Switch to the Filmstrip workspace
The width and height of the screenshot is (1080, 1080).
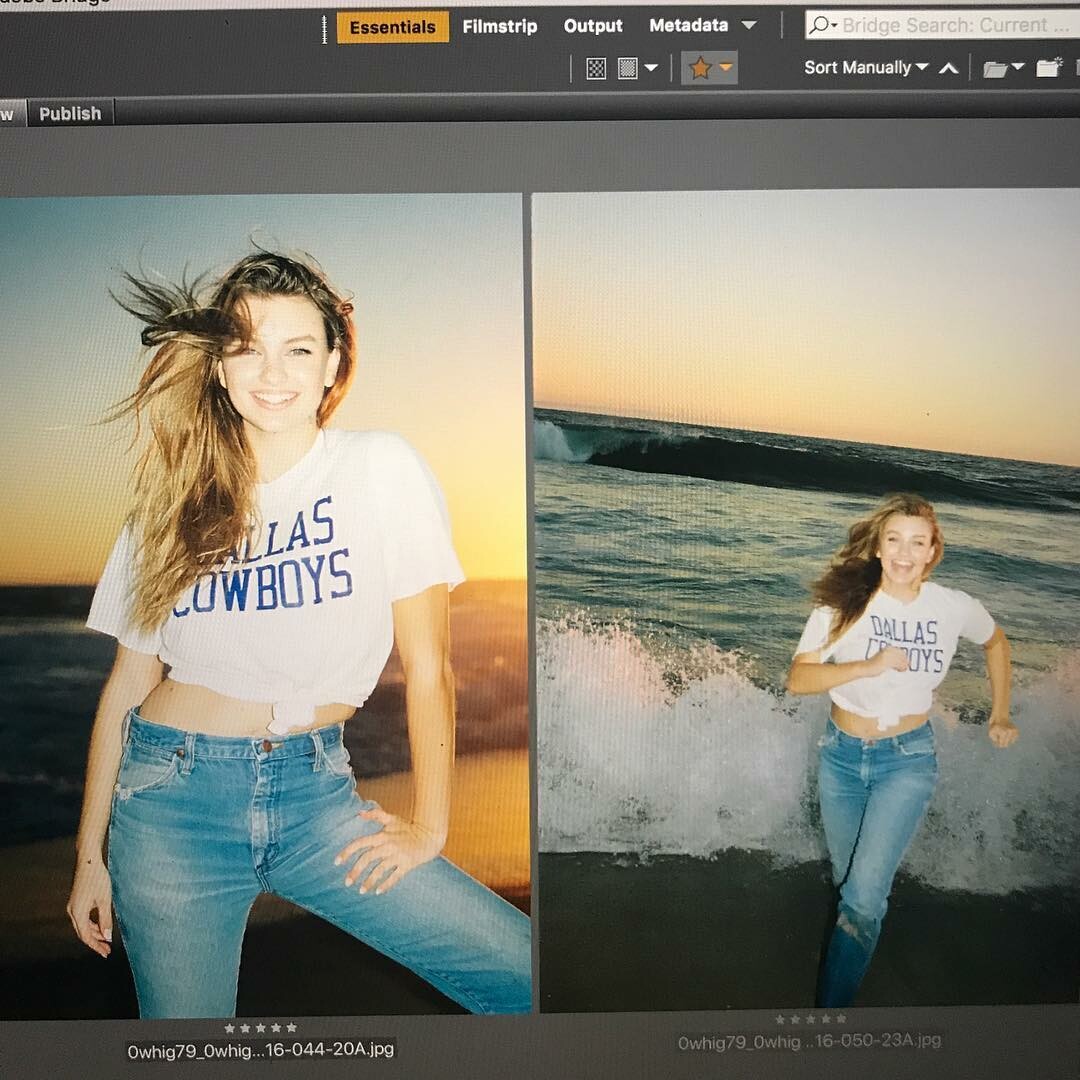[499, 26]
